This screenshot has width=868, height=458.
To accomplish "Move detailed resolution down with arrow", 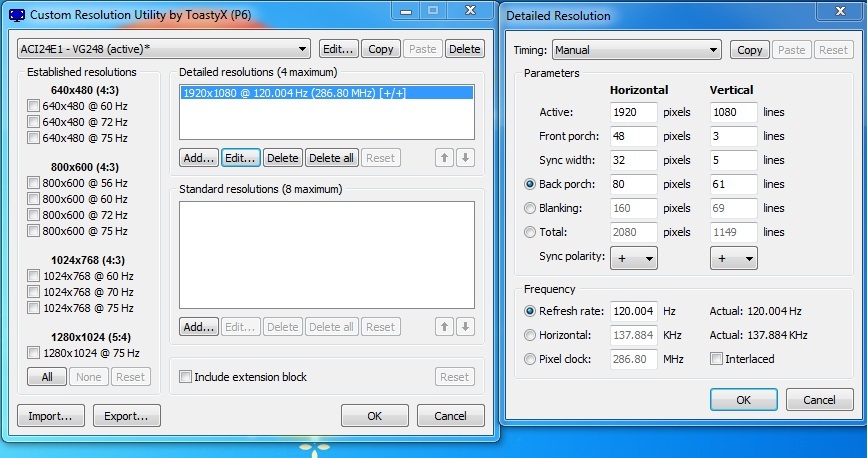I will click(465, 158).
